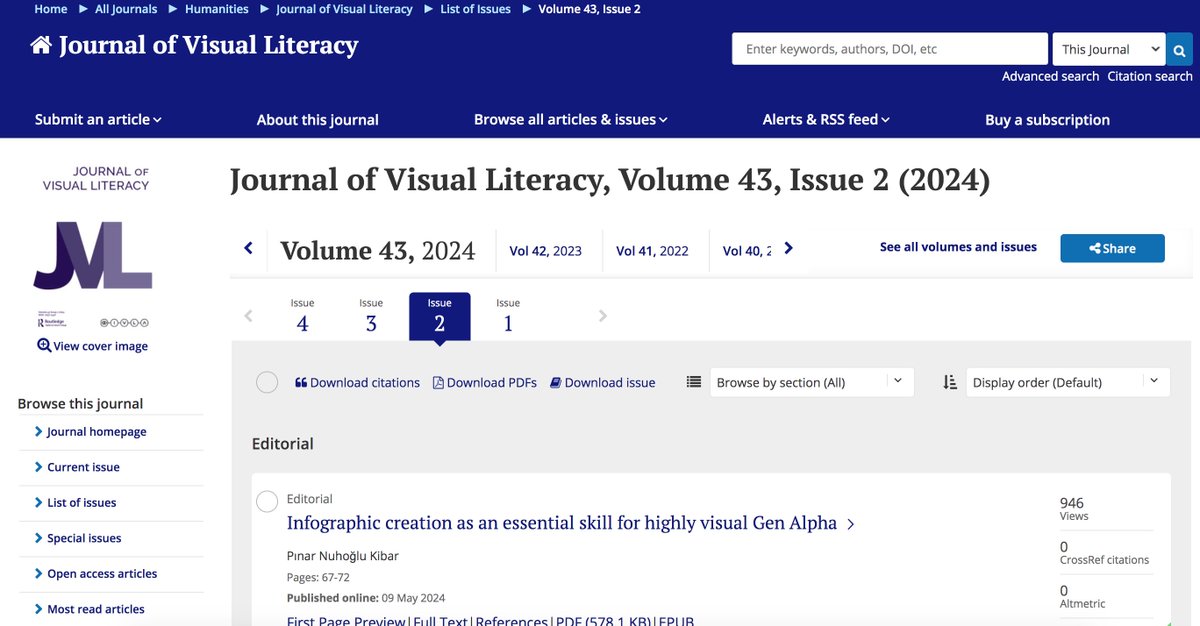Switch to Vol 42, 2023
The width and height of the screenshot is (1200, 626).
pos(545,251)
